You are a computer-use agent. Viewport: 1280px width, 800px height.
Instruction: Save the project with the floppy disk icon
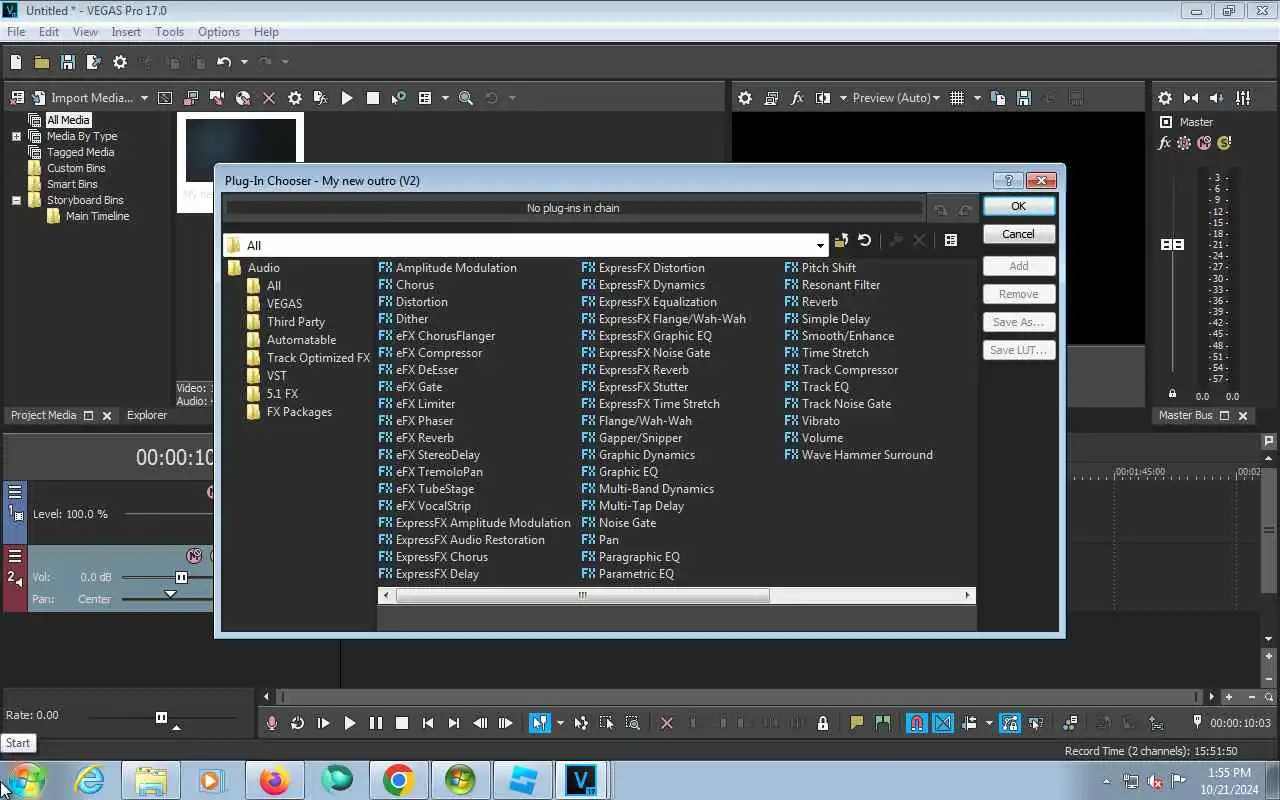(68, 62)
